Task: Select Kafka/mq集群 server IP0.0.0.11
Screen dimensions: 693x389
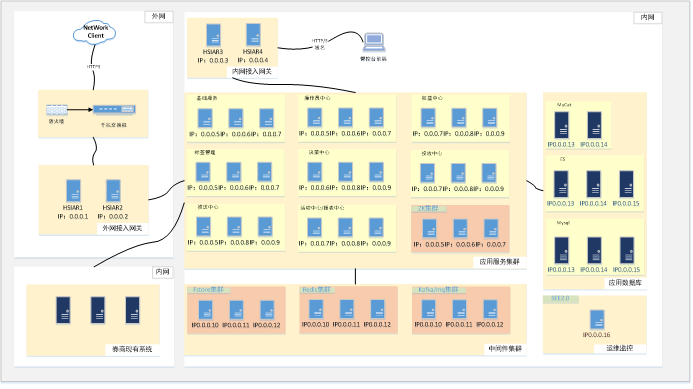Action: 459,309
